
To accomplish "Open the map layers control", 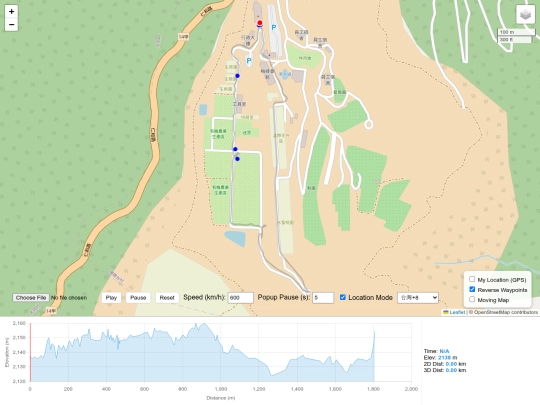I will pyautogui.click(x=525, y=15).
